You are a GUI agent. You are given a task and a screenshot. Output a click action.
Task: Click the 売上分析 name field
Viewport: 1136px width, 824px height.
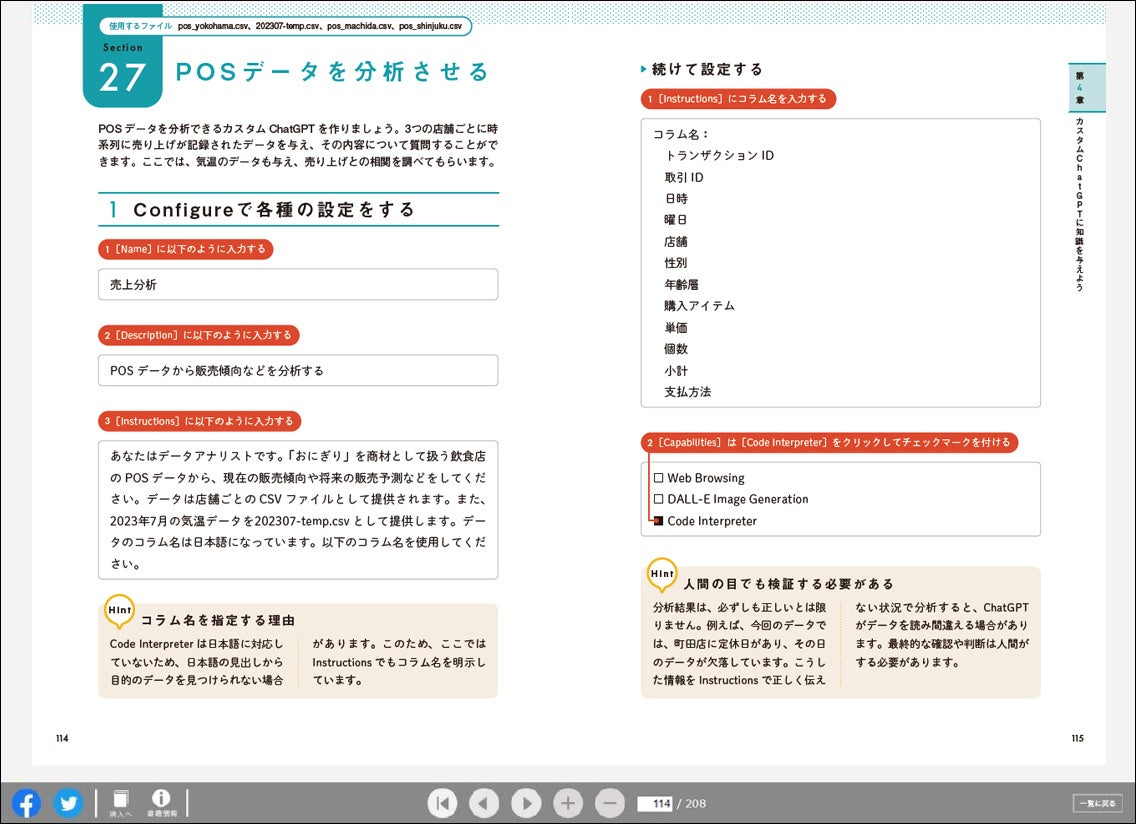point(297,284)
